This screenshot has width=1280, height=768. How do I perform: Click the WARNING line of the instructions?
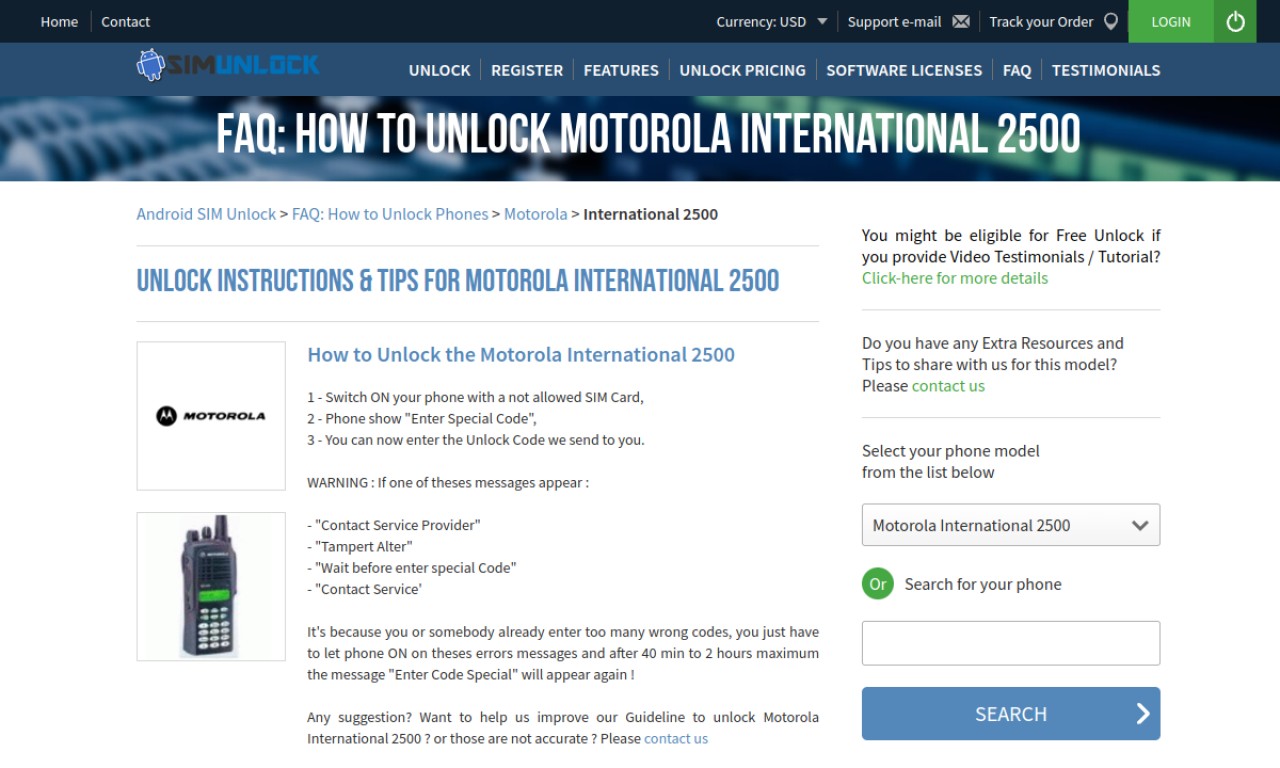(448, 482)
